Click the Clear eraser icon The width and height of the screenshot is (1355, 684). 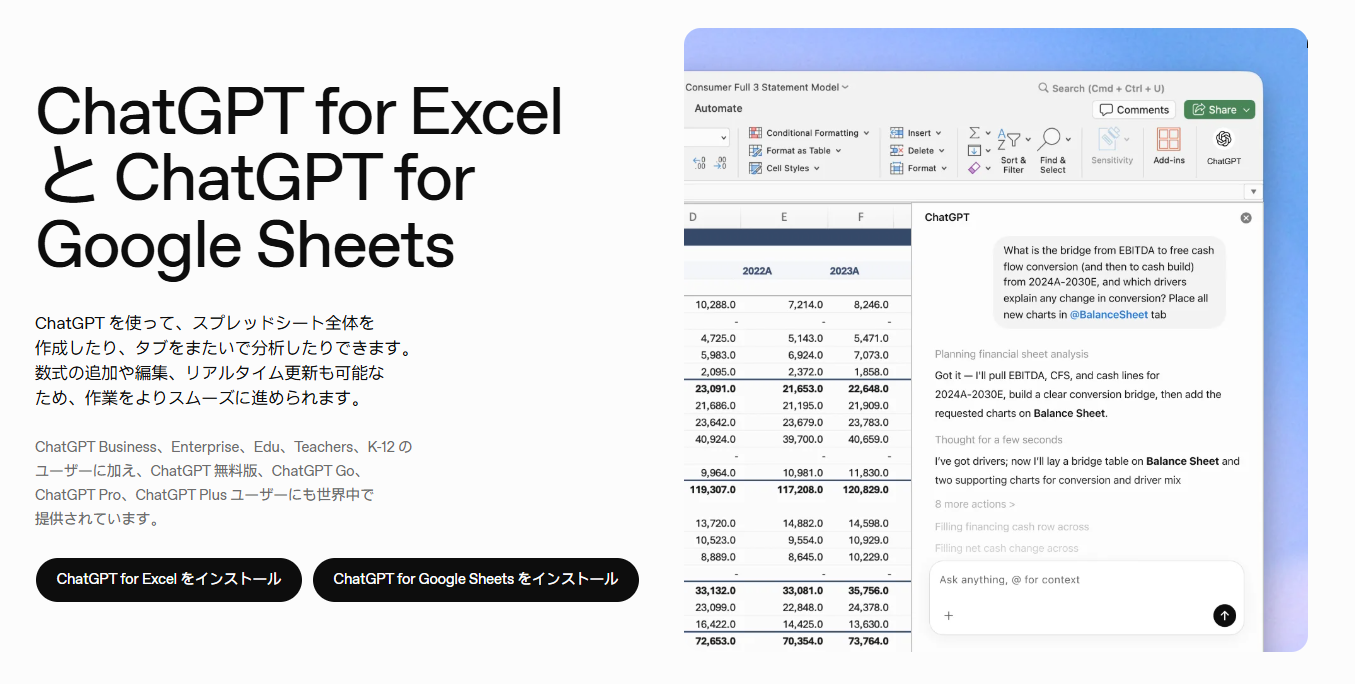tap(974, 169)
